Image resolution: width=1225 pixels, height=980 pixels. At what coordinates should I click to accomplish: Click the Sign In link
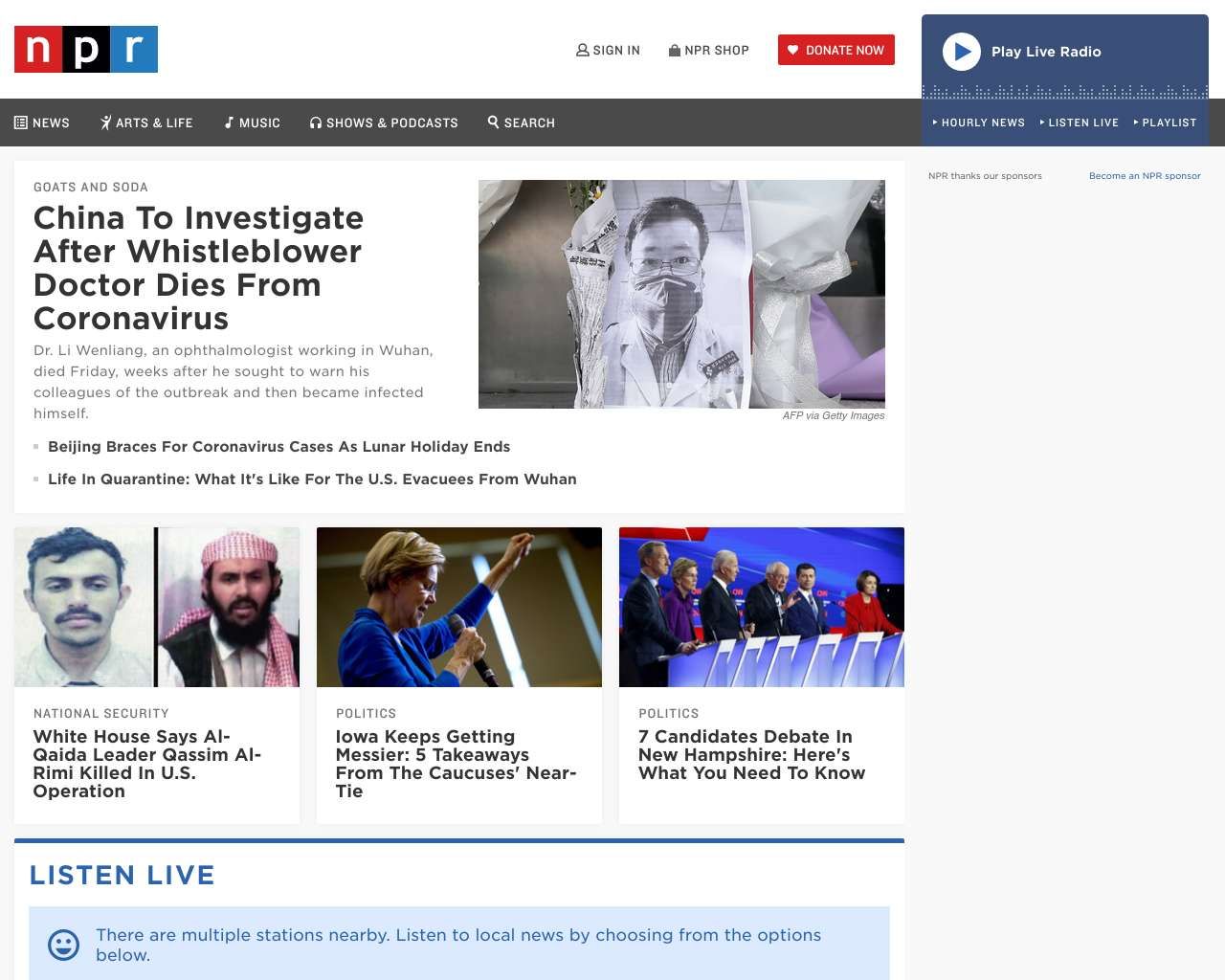pos(608,50)
